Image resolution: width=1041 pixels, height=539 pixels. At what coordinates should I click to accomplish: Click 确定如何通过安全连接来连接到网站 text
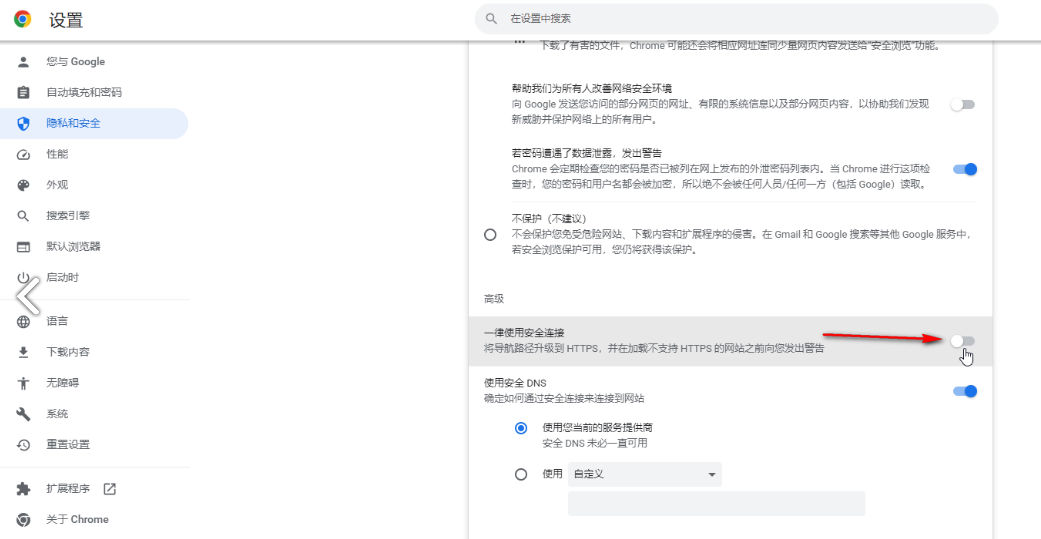(564, 399)
